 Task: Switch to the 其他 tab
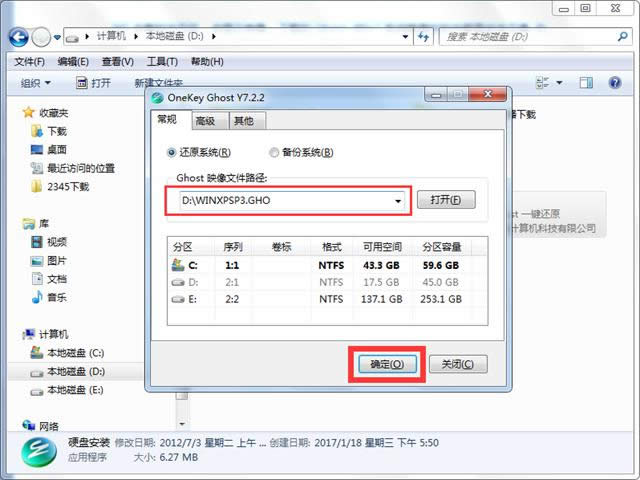point(242,121)
